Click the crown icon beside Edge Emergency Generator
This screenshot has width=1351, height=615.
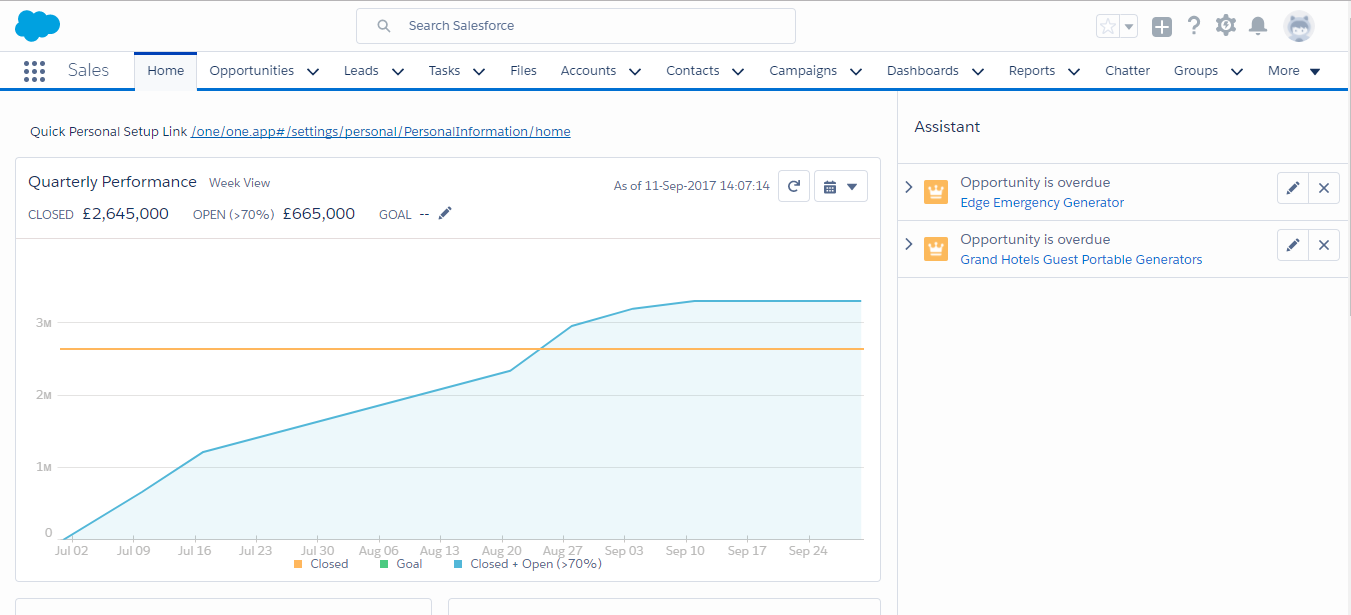[936, 192]
